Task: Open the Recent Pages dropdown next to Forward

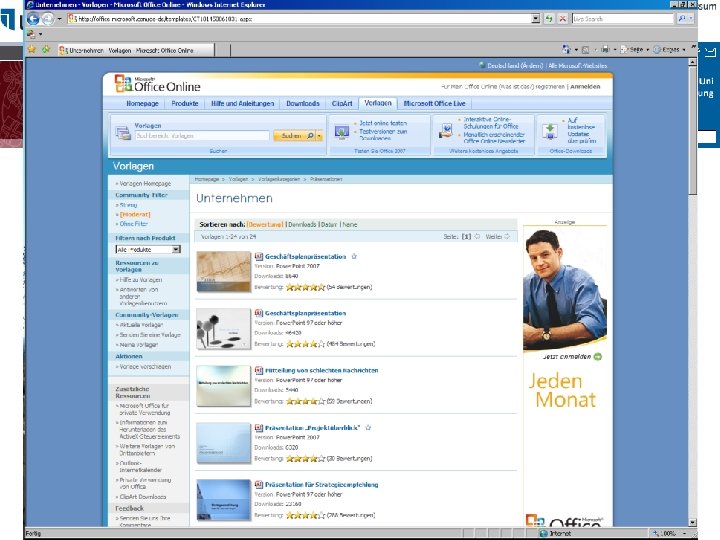Action: click(59, 19)
